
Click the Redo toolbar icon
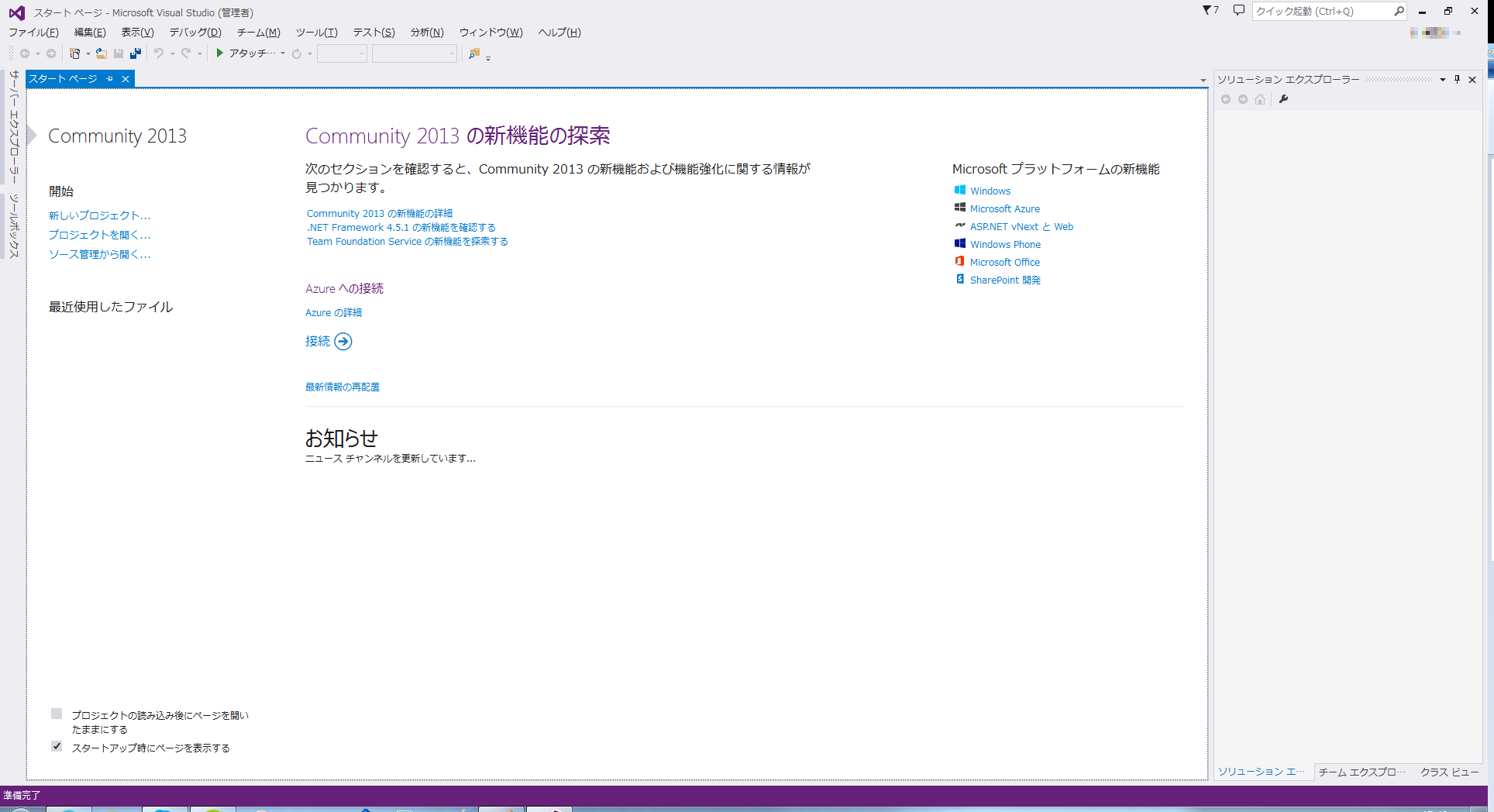pyautogui.click(x=186, y=53)
